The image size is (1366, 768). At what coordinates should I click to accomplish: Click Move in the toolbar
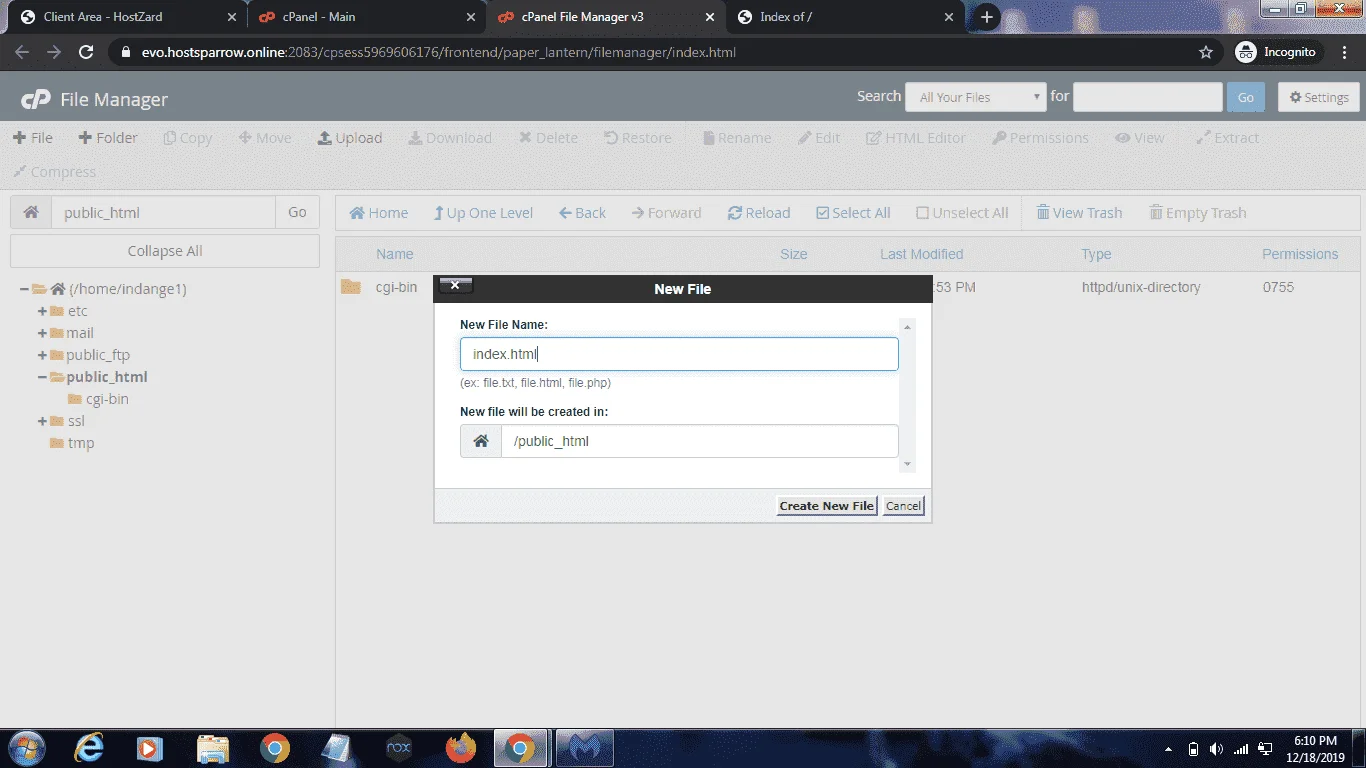(265, 138)
